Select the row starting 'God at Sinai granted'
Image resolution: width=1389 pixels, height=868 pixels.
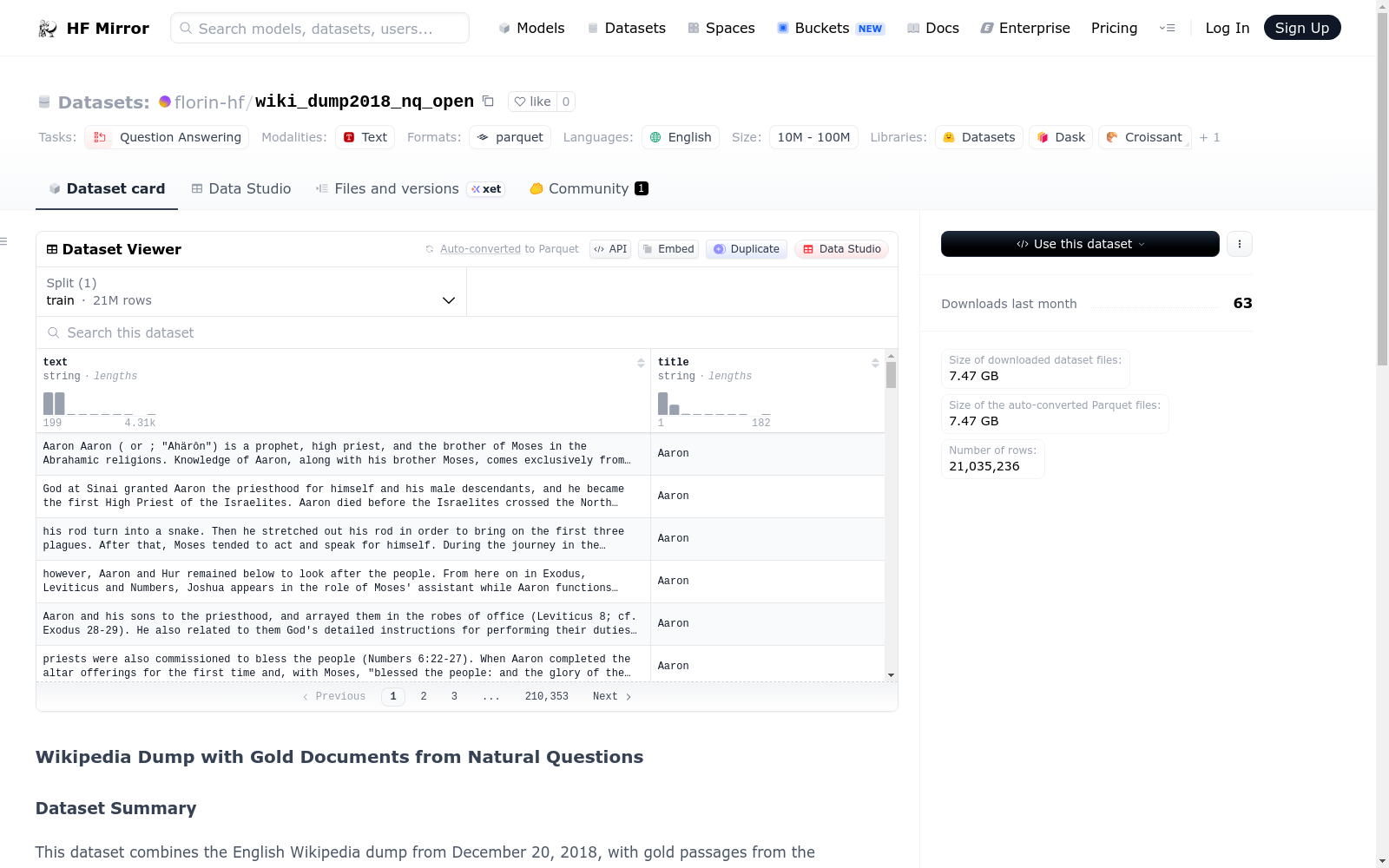coord(460,496)
